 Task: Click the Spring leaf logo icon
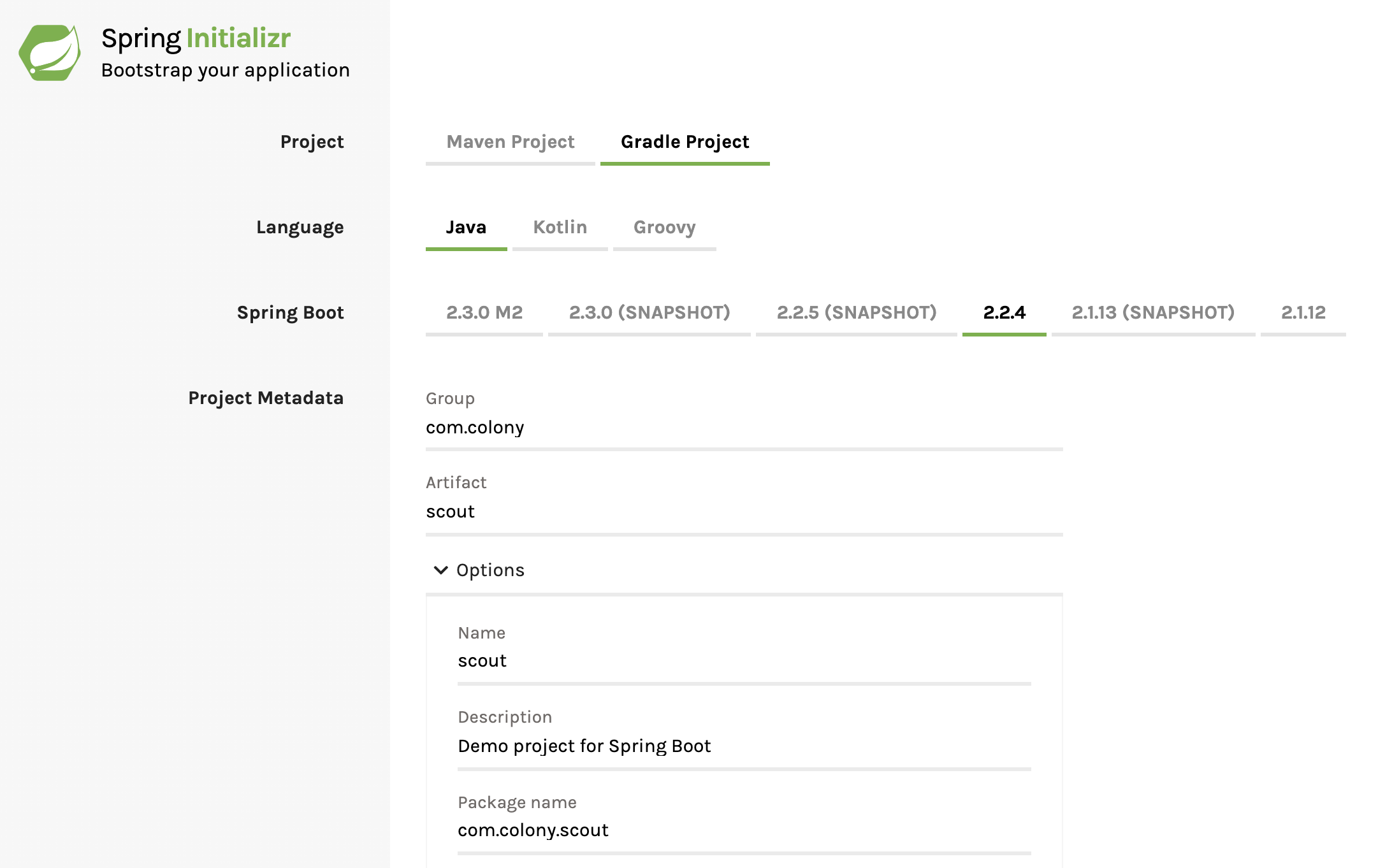coord(50,53)
